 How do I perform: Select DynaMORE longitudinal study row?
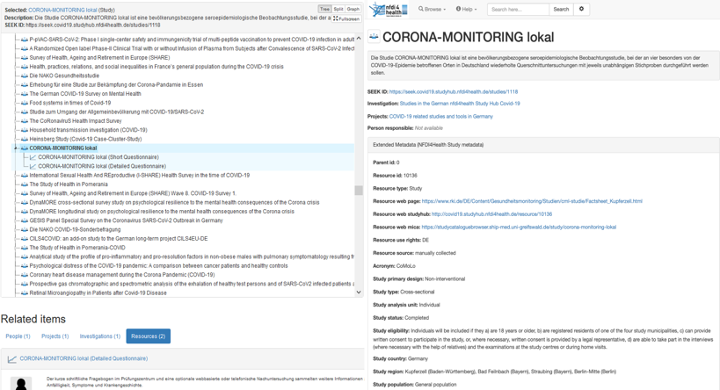click(x=162, y=212)
